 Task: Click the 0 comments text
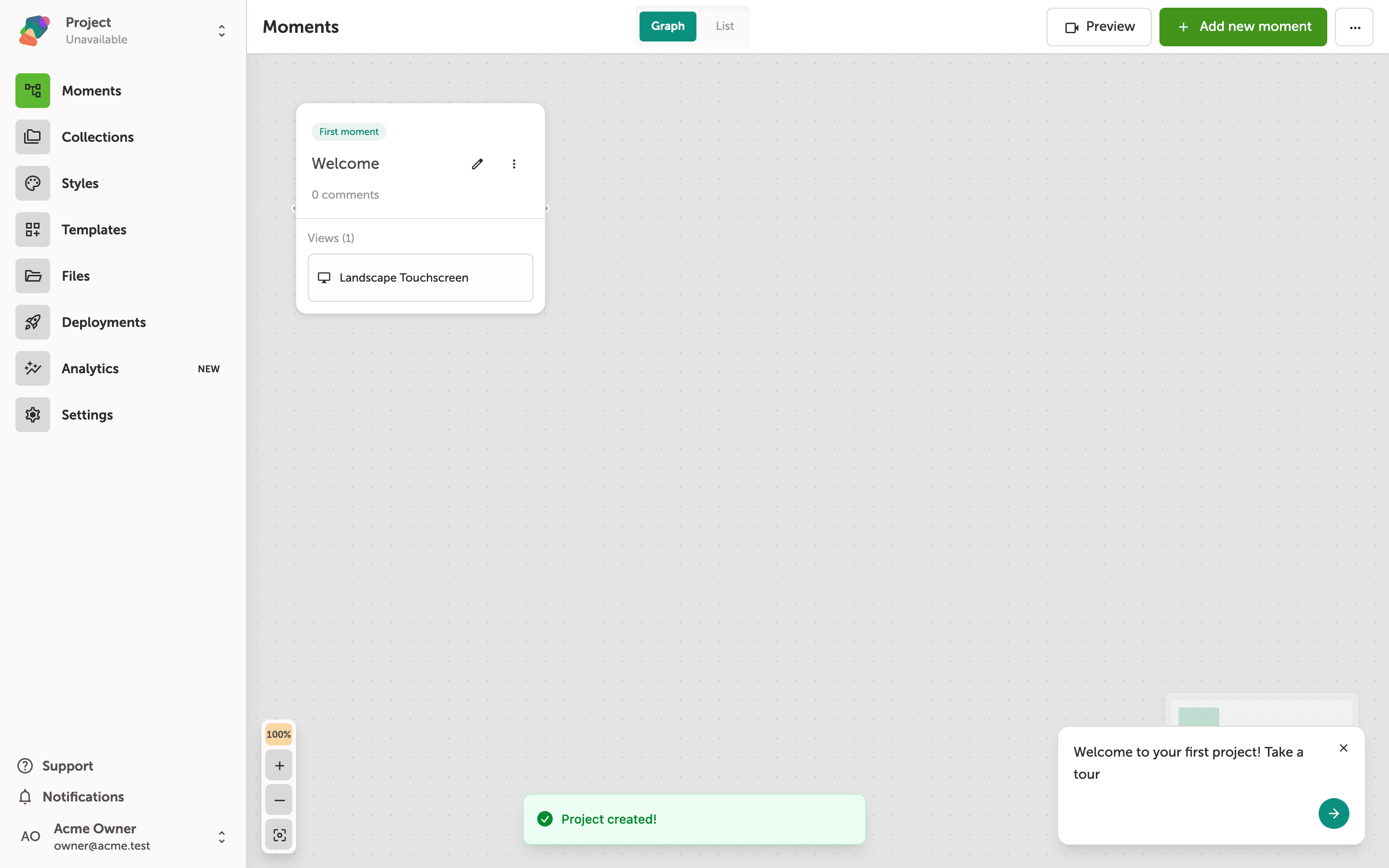tap(345, 195)
